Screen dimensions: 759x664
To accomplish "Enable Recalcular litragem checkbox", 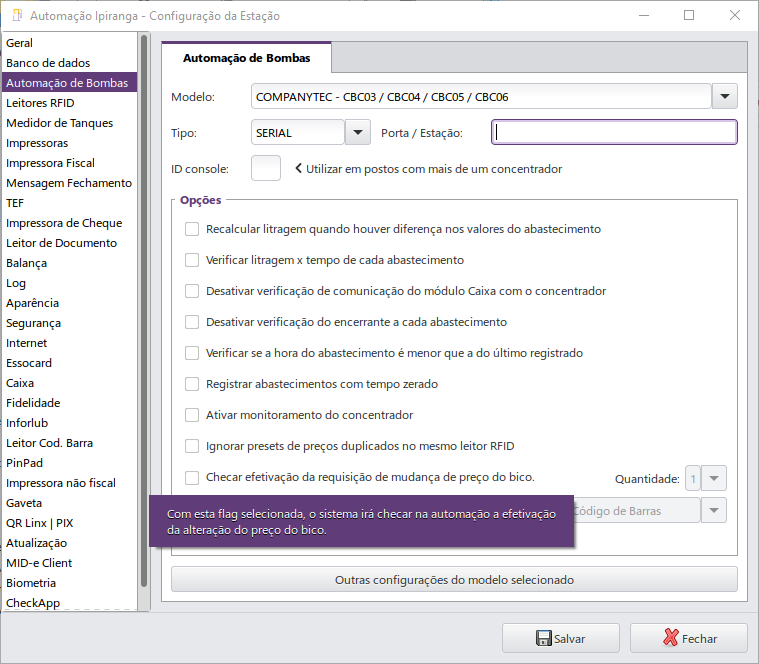I will 192,229.
